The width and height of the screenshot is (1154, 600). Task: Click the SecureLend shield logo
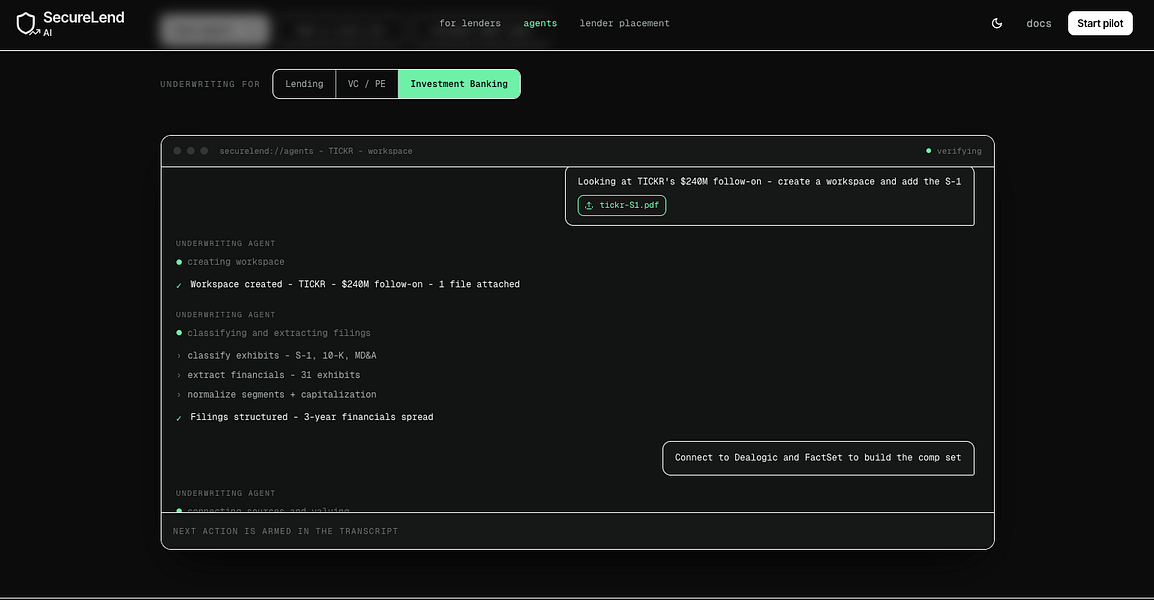27,24
